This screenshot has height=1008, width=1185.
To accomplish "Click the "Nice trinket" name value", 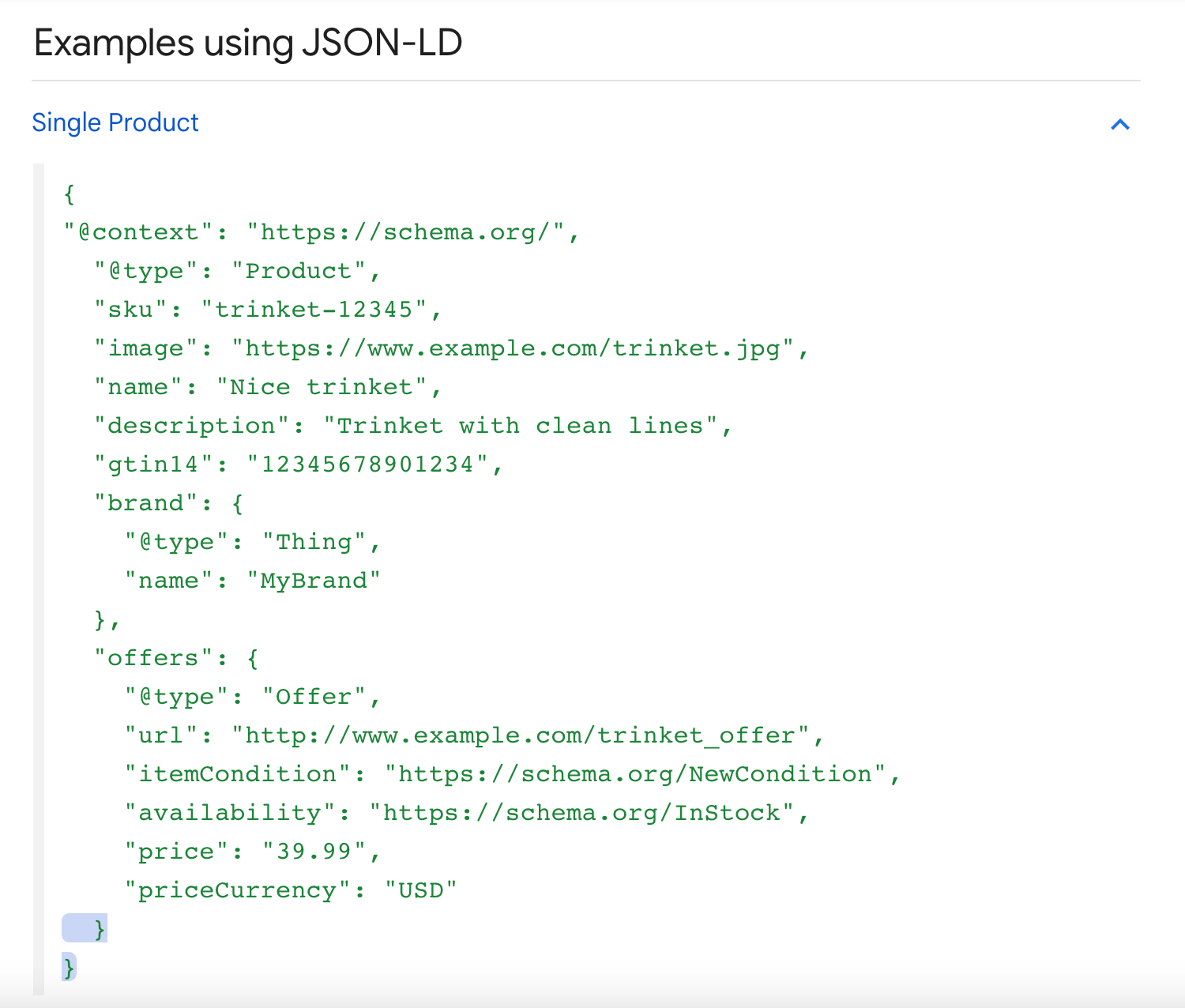I will tap(321, 387).
